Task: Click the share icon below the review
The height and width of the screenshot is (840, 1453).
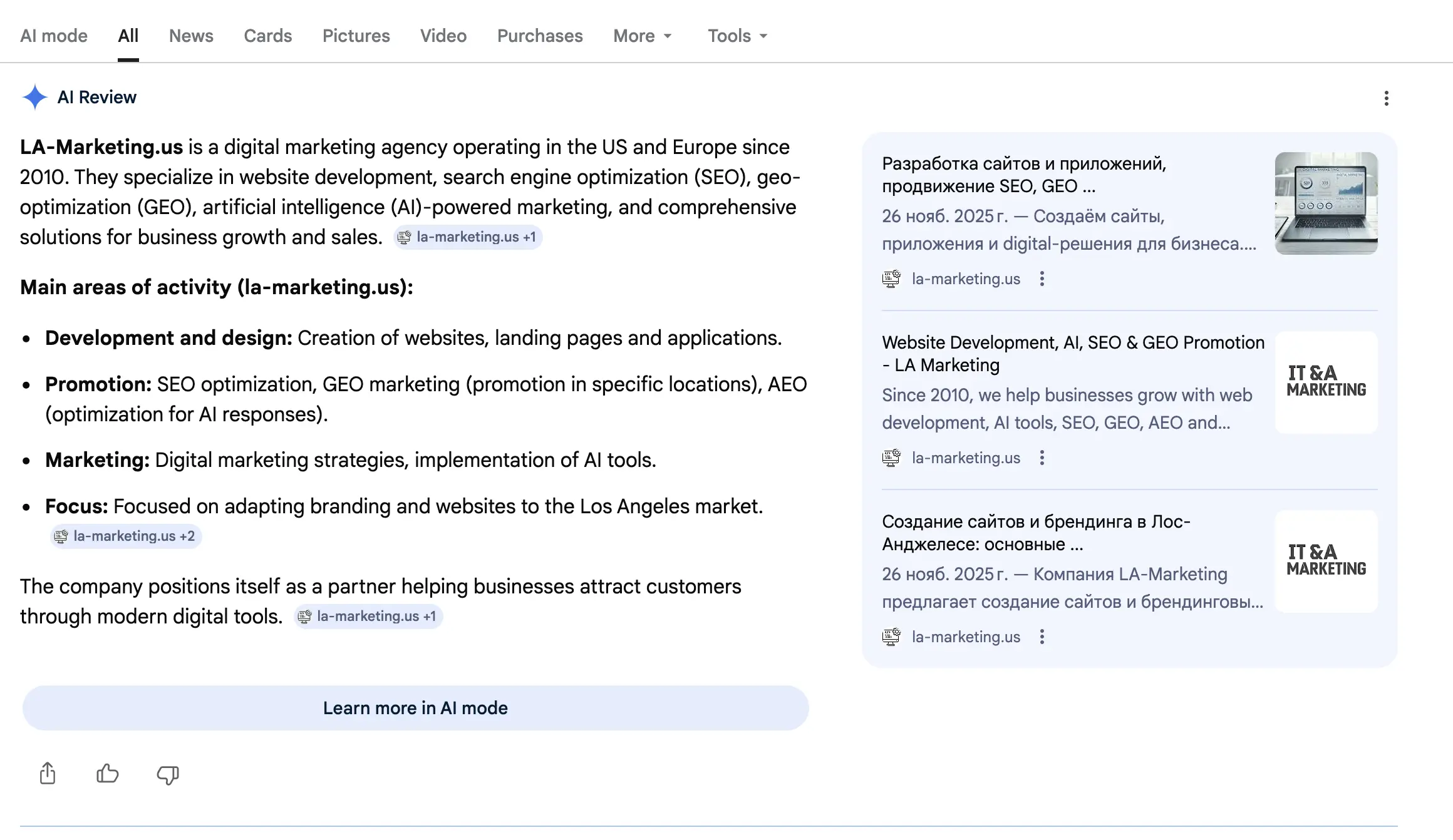Action: pos(48,774)
